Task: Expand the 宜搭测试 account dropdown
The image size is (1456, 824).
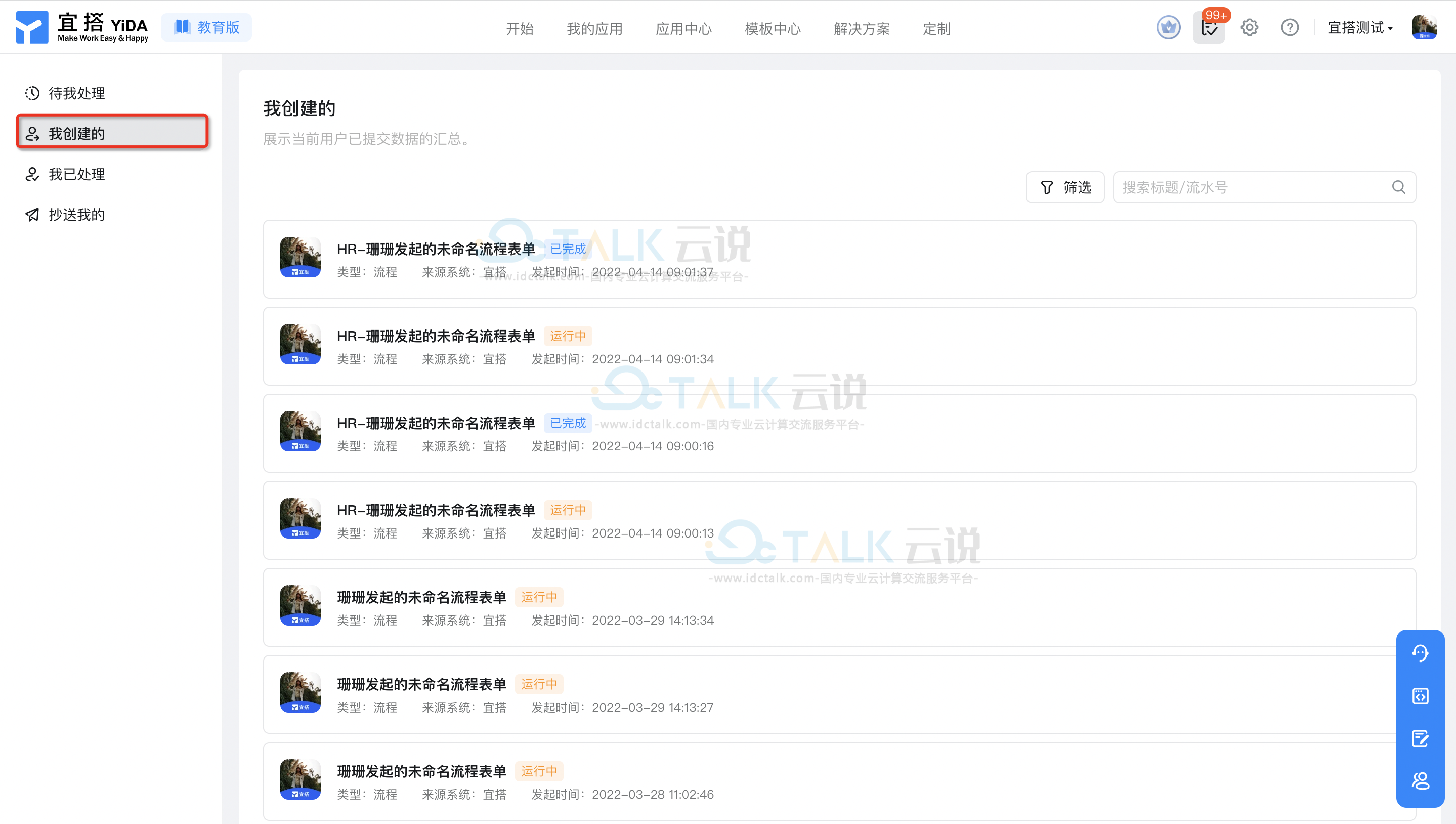Action: 1359,27
